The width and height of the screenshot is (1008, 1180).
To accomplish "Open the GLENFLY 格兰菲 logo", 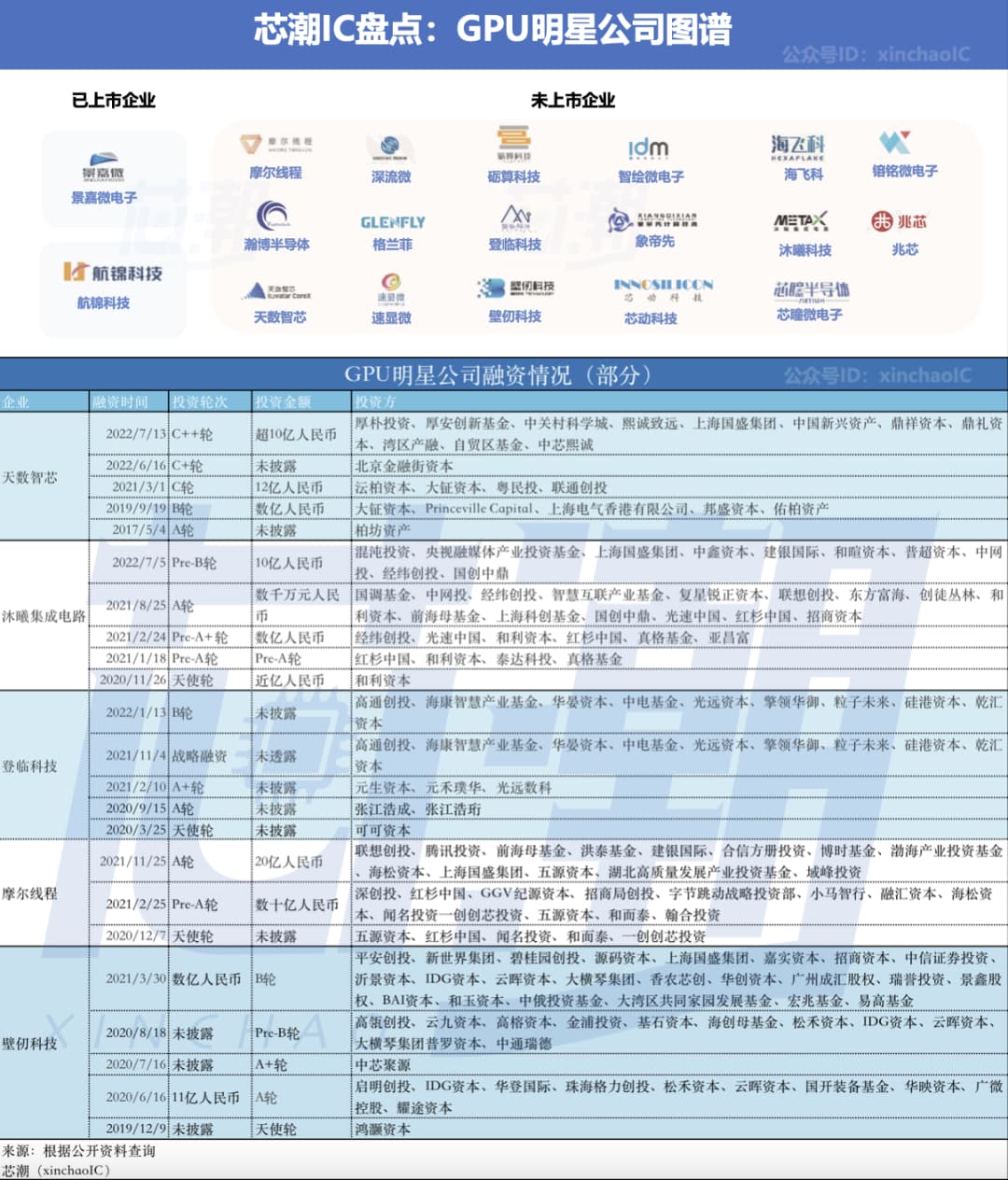I will coord(392,222).
